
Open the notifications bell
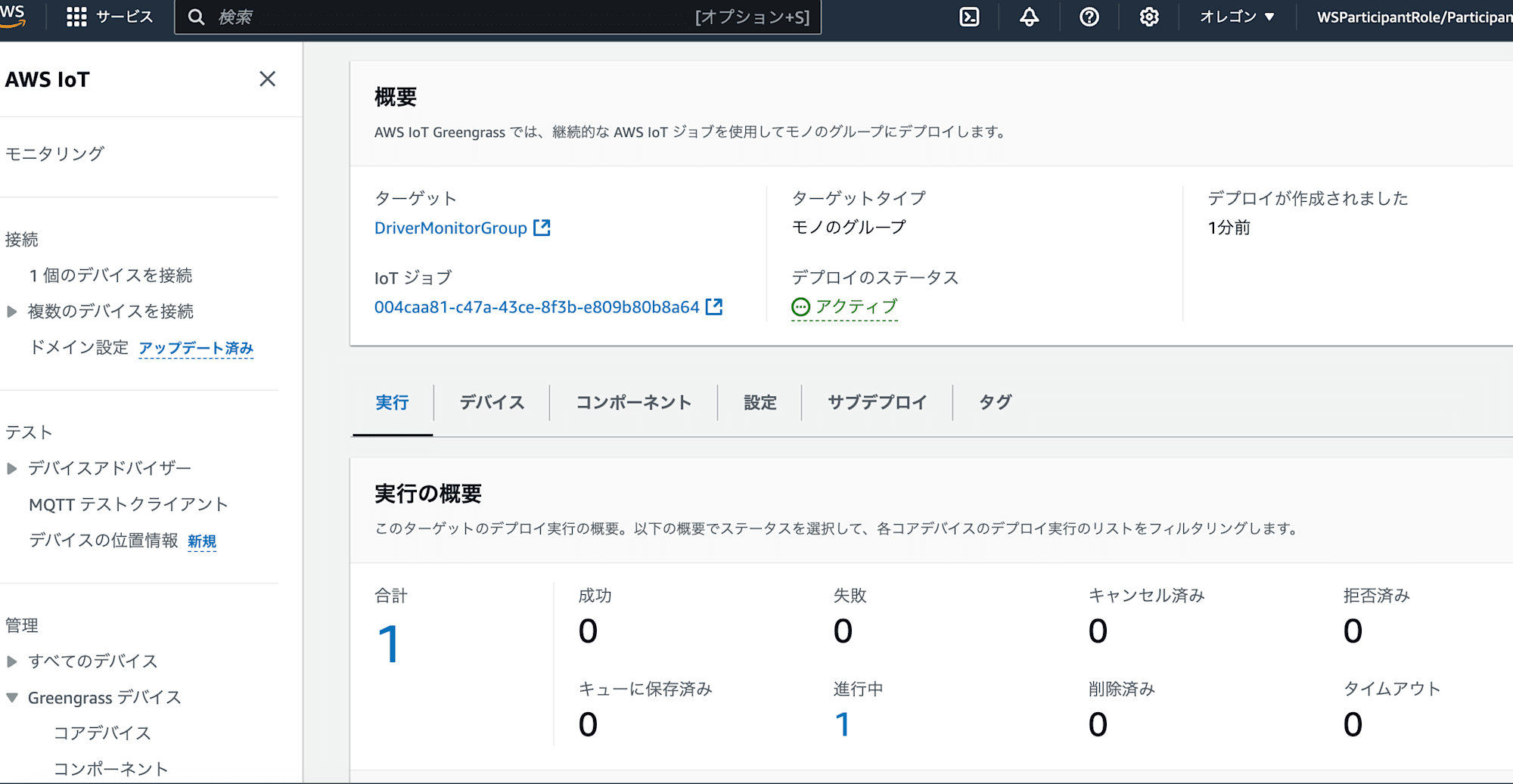[x=1029, y=17]
